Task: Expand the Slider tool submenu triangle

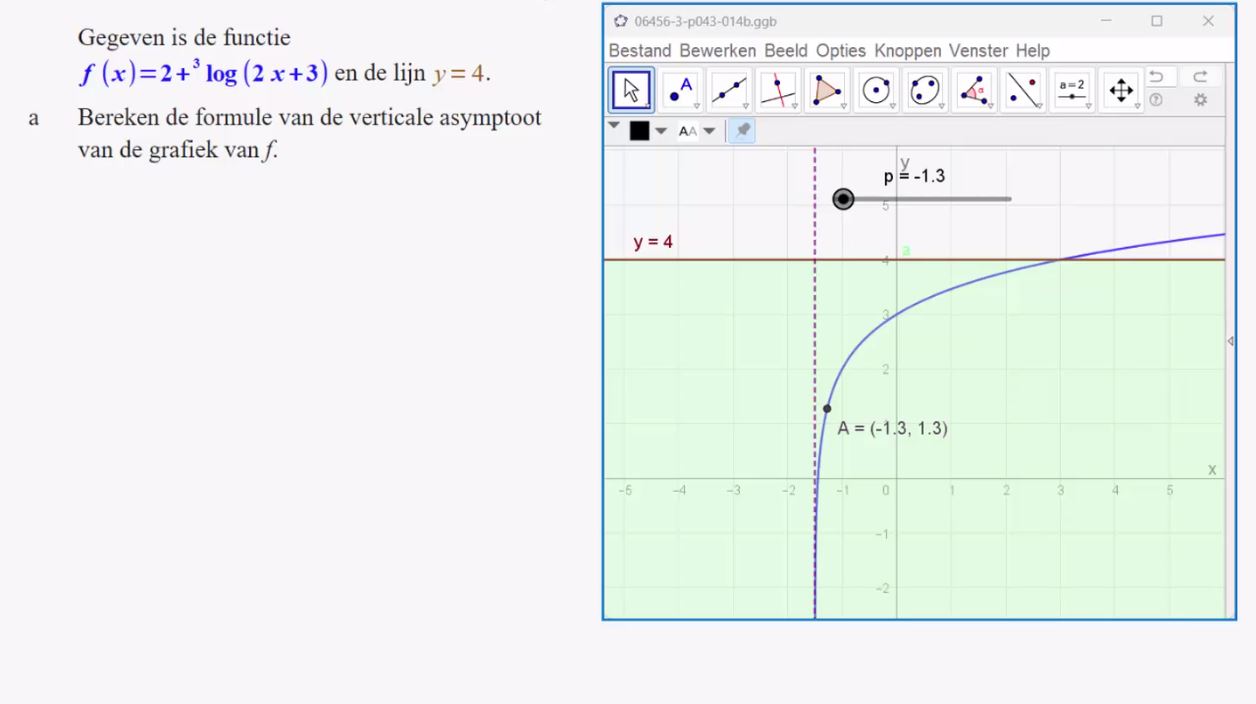Action: tap(1089, 106)
